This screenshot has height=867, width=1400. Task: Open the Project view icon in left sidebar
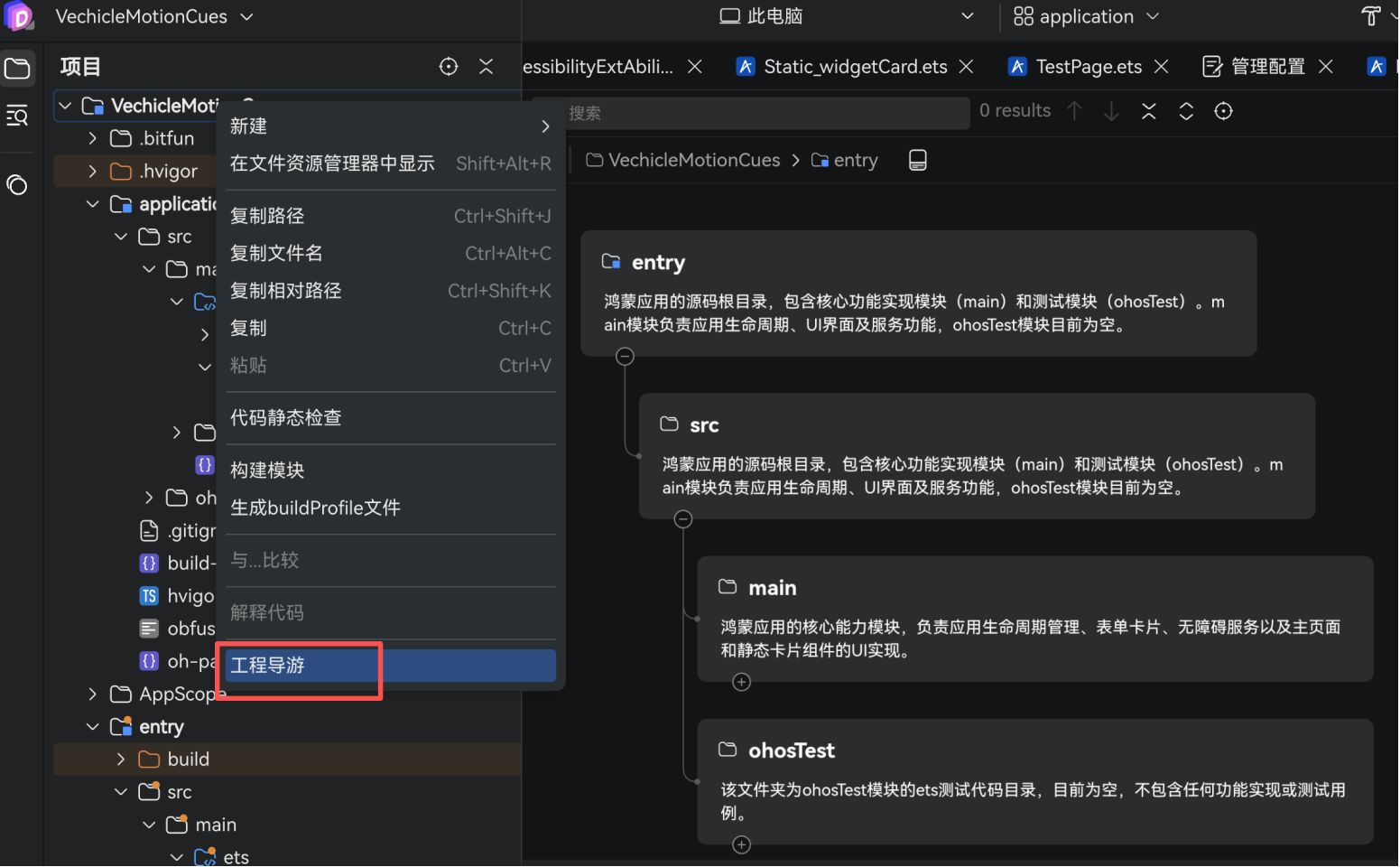click(x=18, y=68)
